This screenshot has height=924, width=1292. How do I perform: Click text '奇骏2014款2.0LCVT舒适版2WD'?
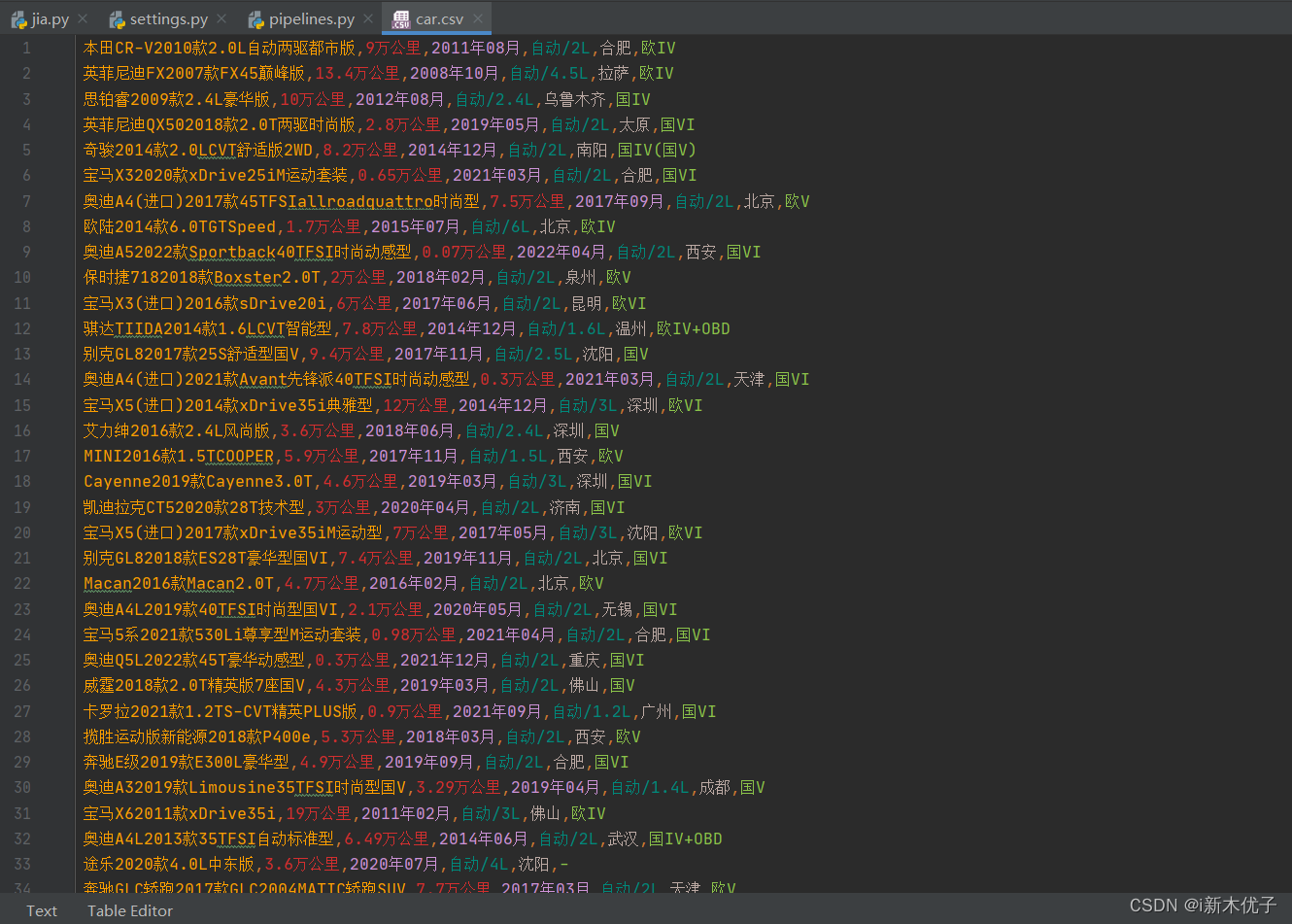[x=198, y=150]
